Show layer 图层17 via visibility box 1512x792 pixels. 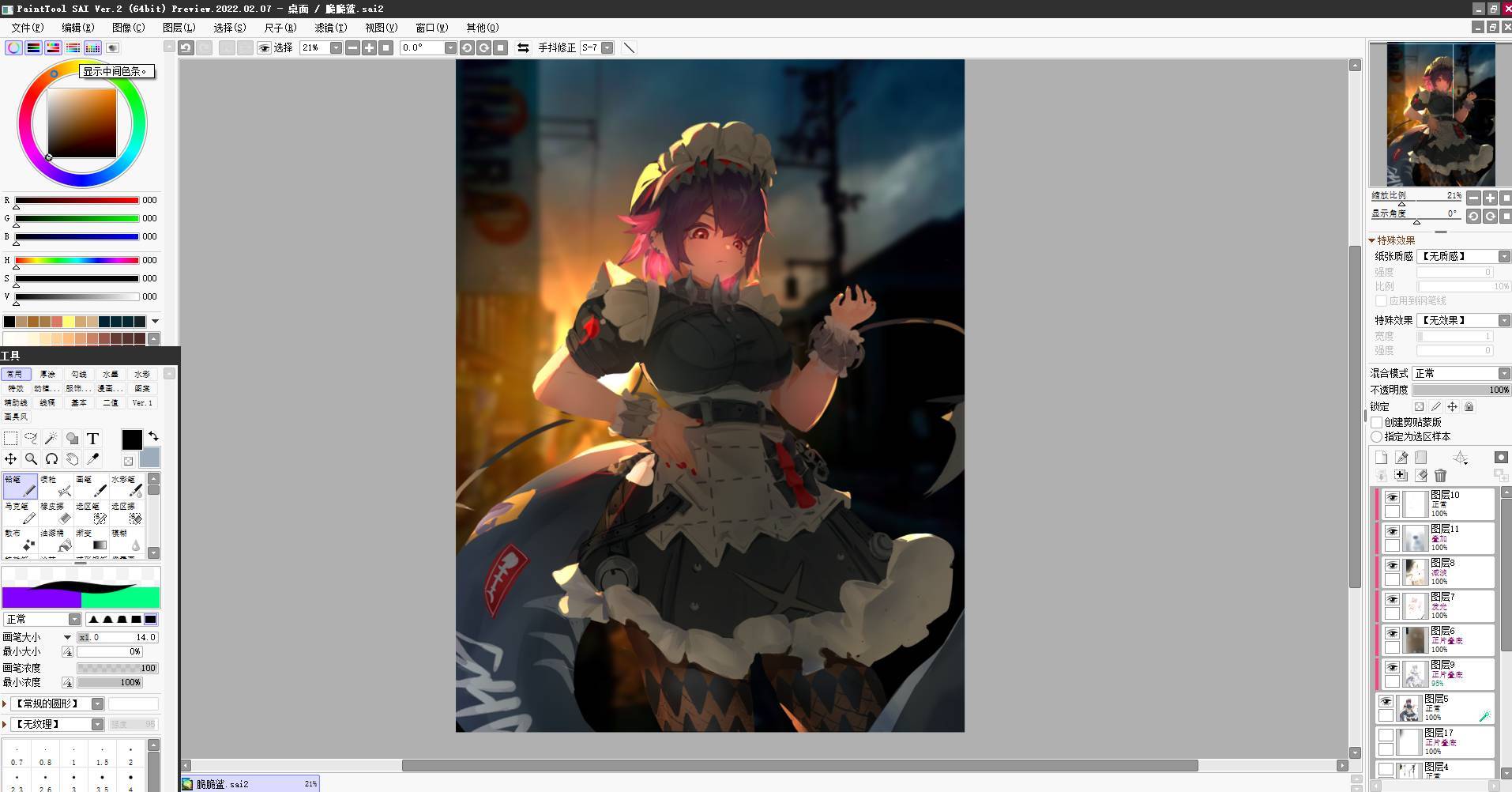(1386, 735)
